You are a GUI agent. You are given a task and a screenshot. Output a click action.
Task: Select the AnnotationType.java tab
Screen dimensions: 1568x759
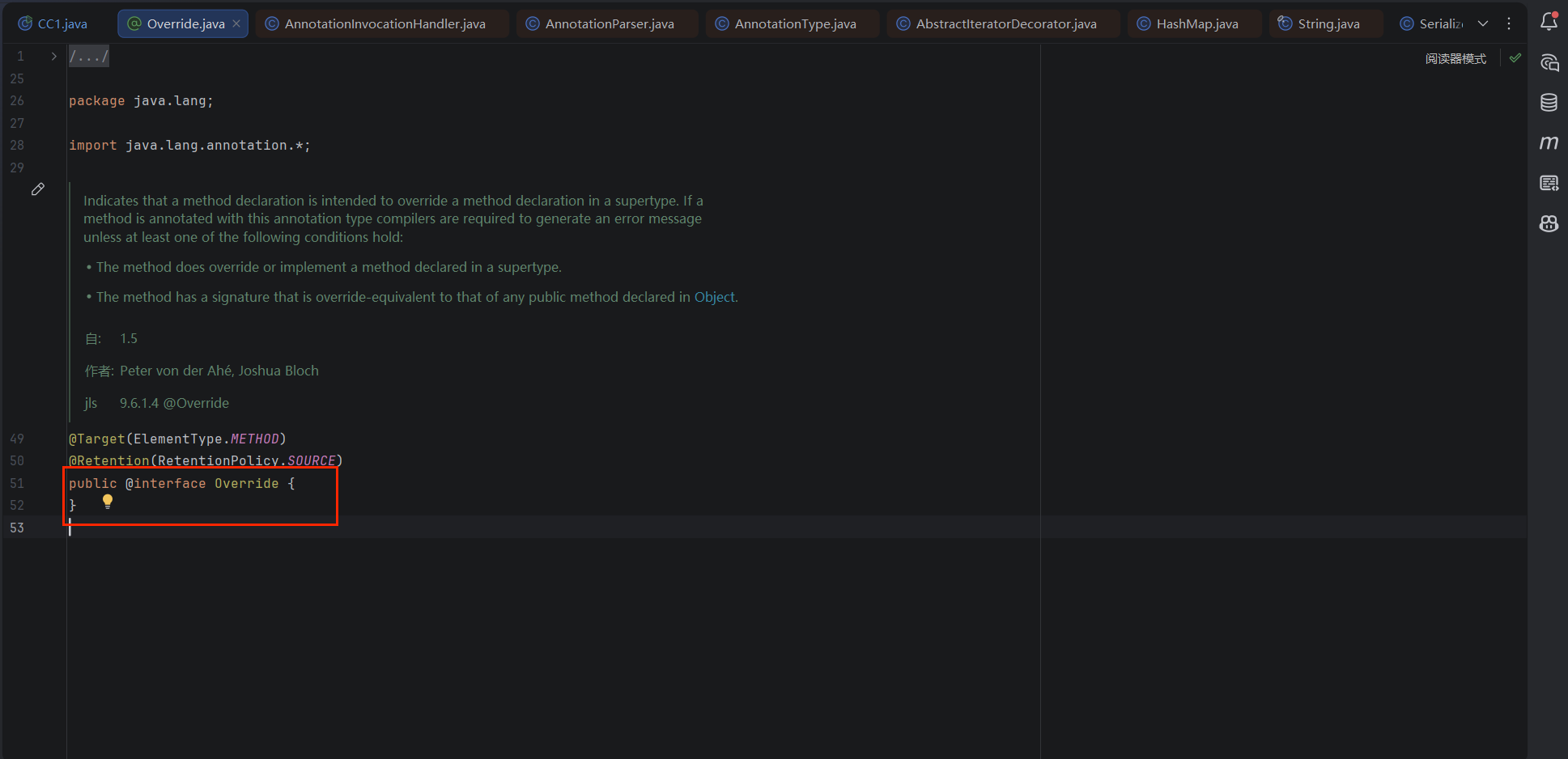coord(793,23)
